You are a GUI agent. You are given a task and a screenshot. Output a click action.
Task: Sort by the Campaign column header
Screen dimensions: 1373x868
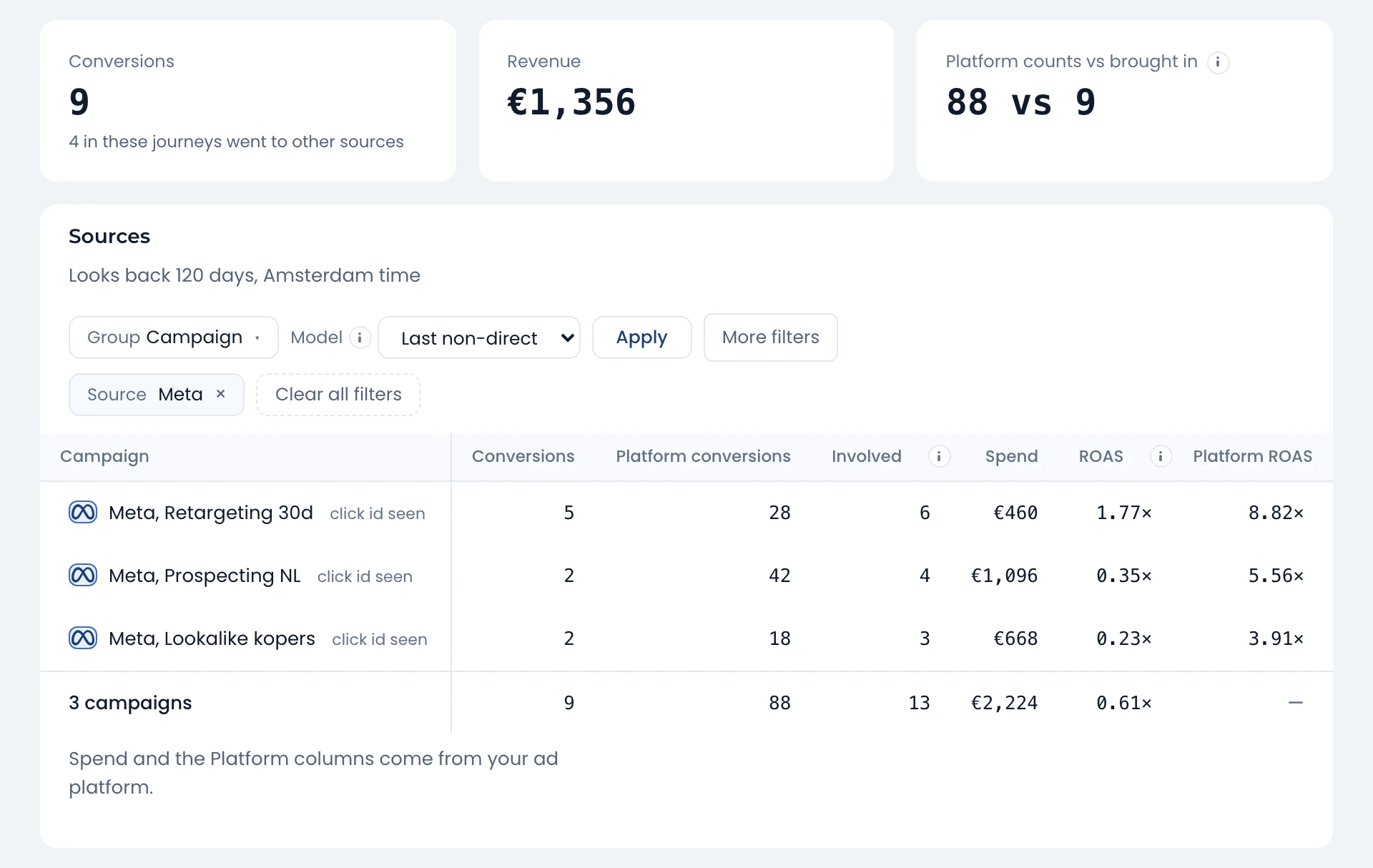coord(104,456)
